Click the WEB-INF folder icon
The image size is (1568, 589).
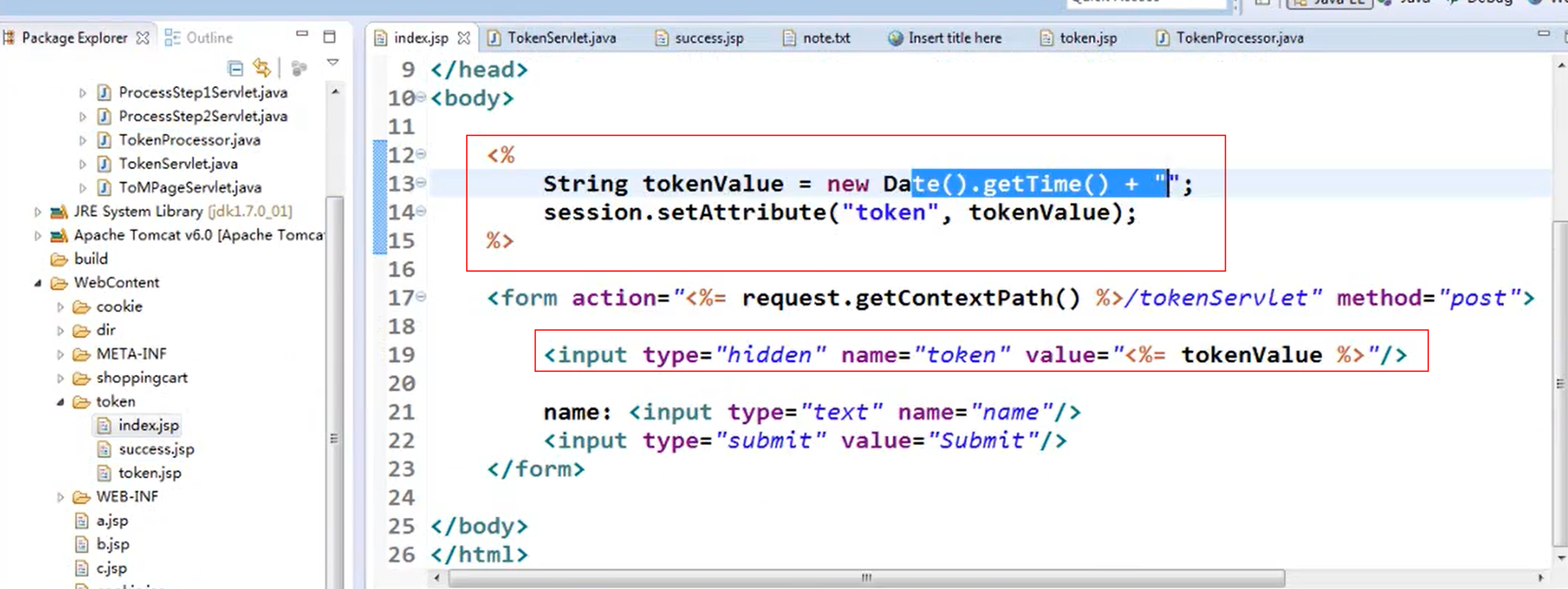point(81,496)
